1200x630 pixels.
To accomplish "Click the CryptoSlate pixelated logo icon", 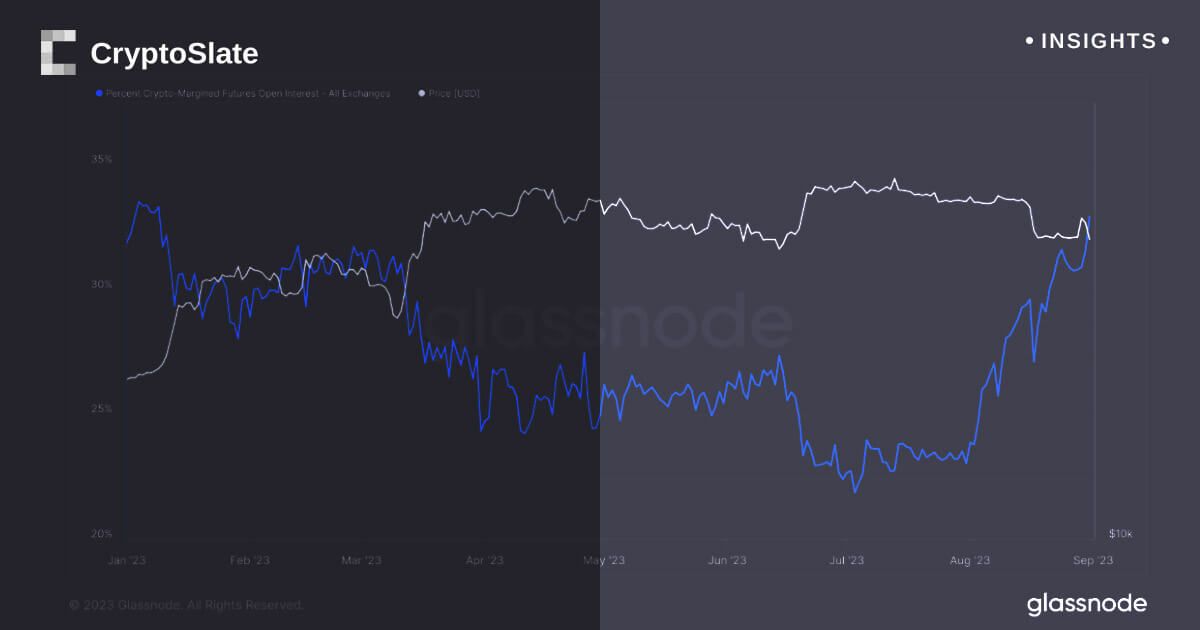I will [x=58, y=52].
